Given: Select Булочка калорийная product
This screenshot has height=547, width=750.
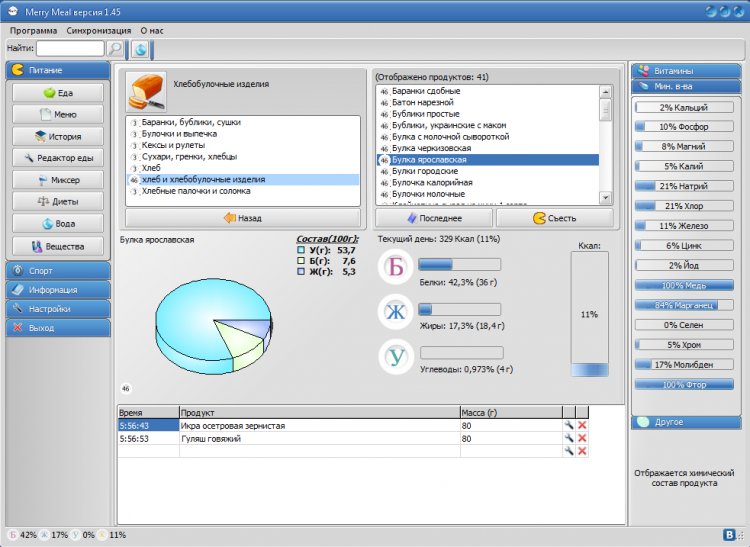Looking at the screenshot, I should pyautogui.click(x=488, y=183).
